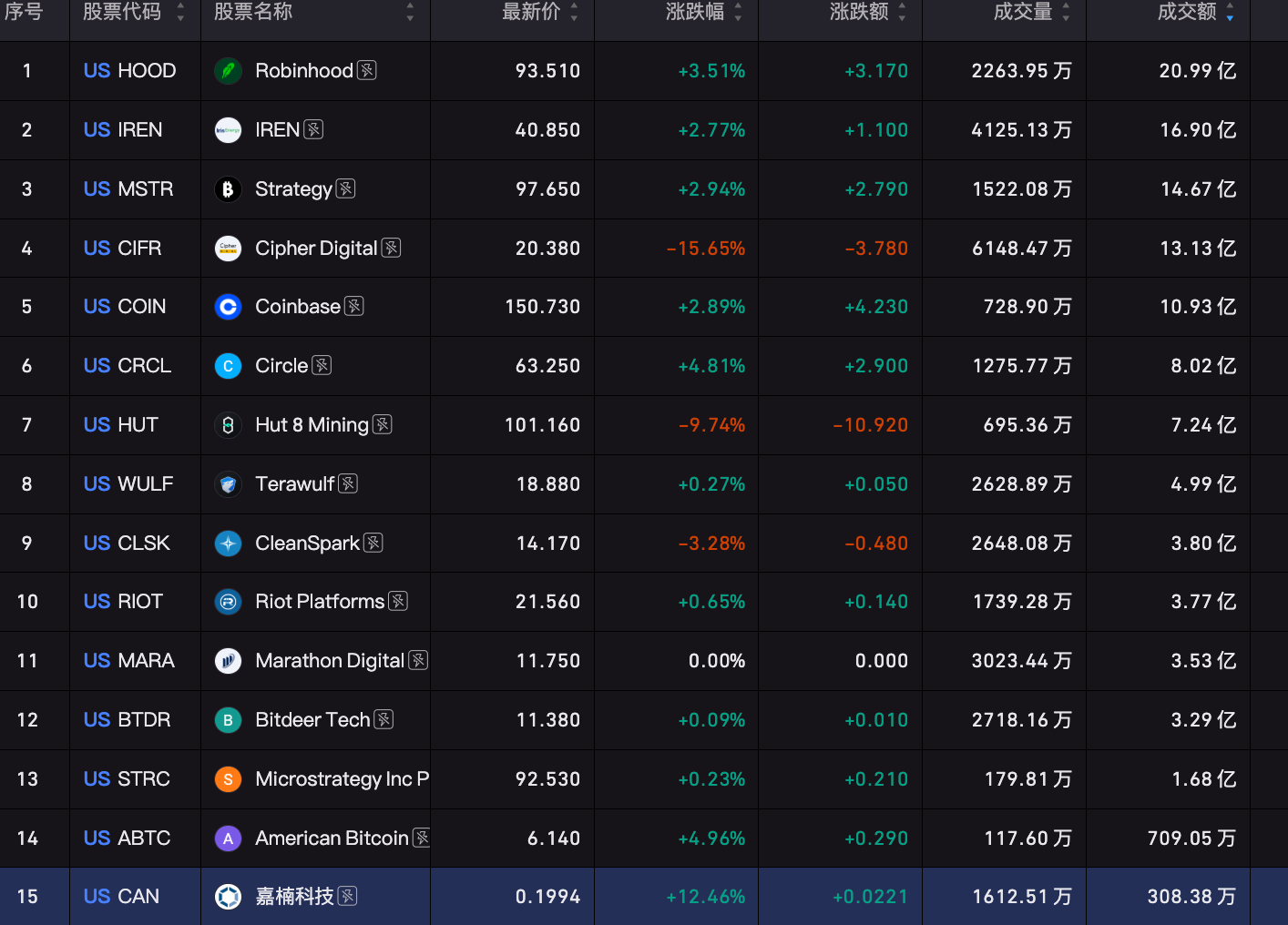This screenshot has width=1288, height=925.
Task: Click Bitdeer Tech's latest price 11.380
Action: tap(548, 720)
